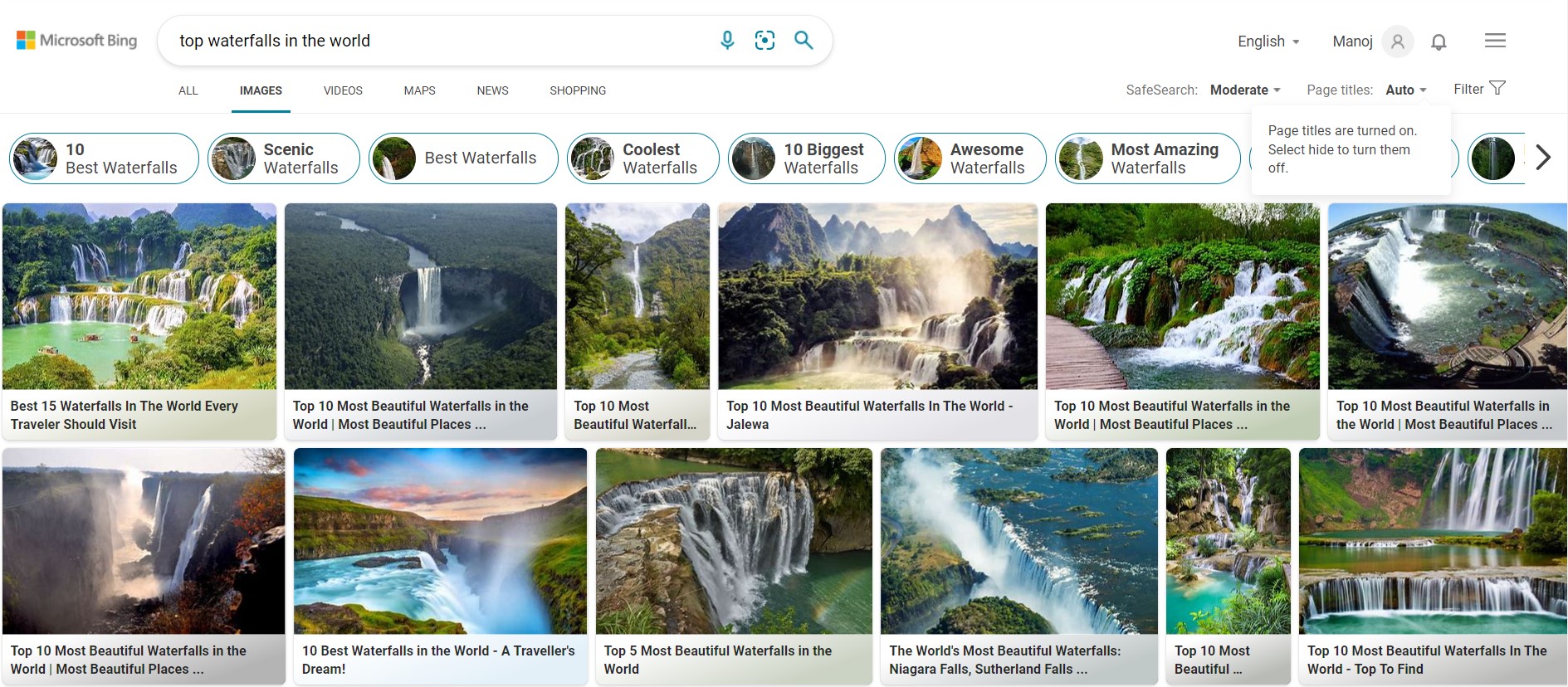Open the NEWS tab

point(492,90)
